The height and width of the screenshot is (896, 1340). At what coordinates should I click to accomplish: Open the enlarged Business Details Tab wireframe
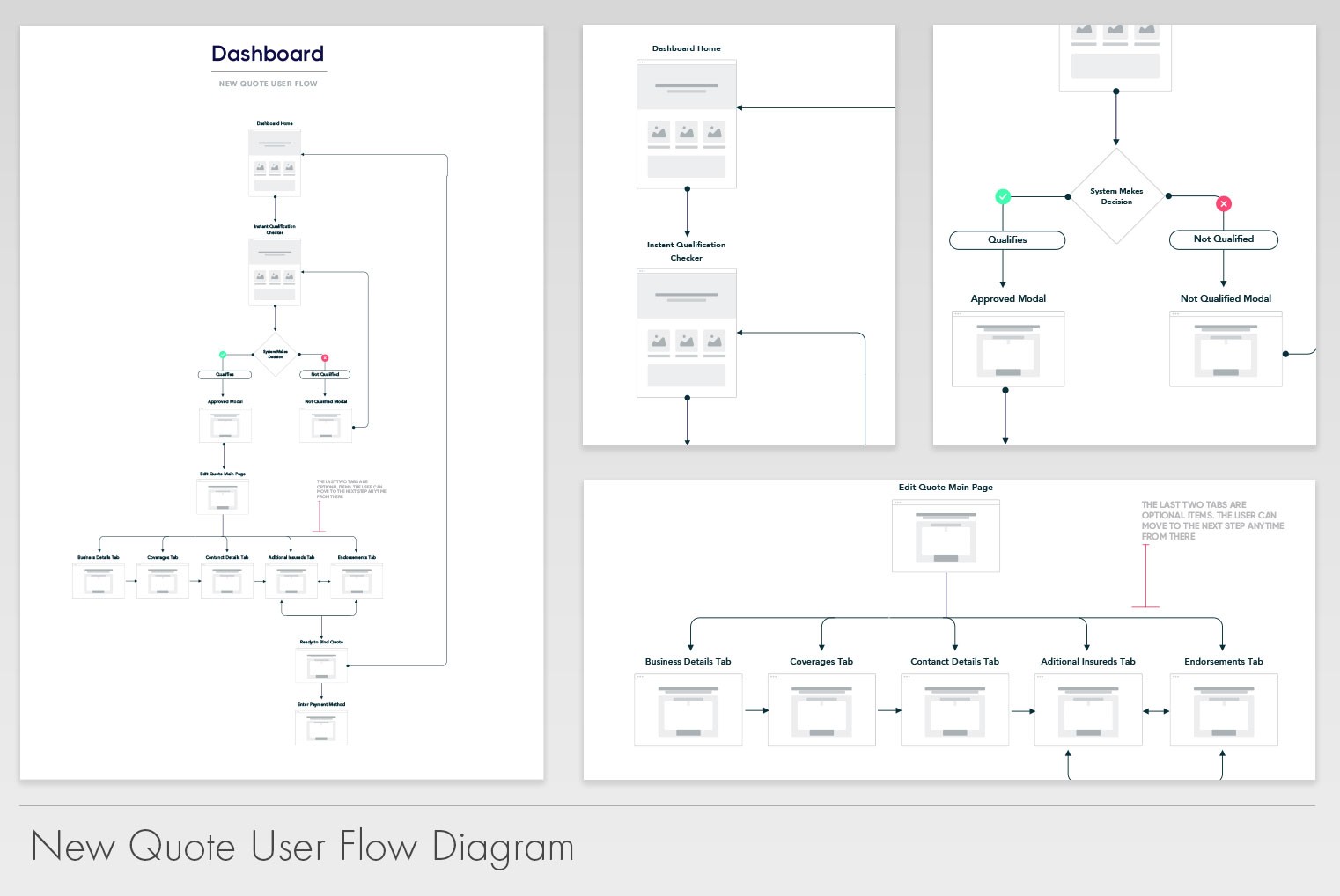click(x=688, y=710)
